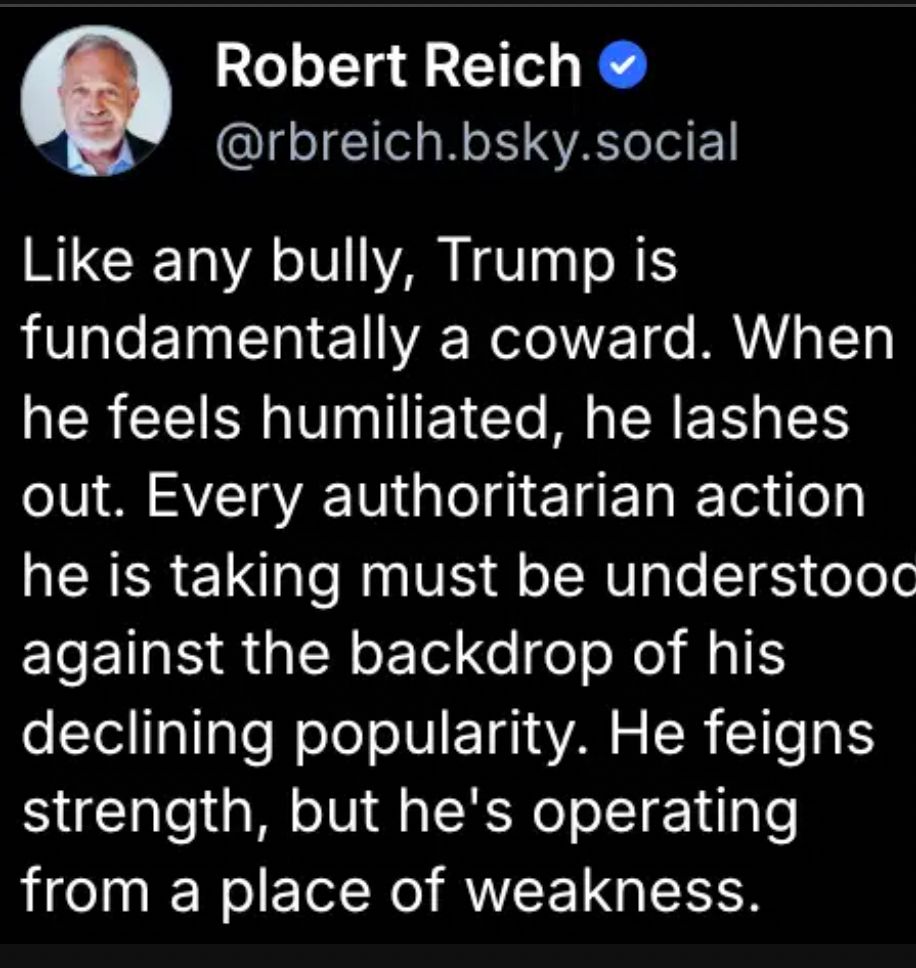
Task: Select the word "authoritarian" in post text
Action: (x=499, y=497)
